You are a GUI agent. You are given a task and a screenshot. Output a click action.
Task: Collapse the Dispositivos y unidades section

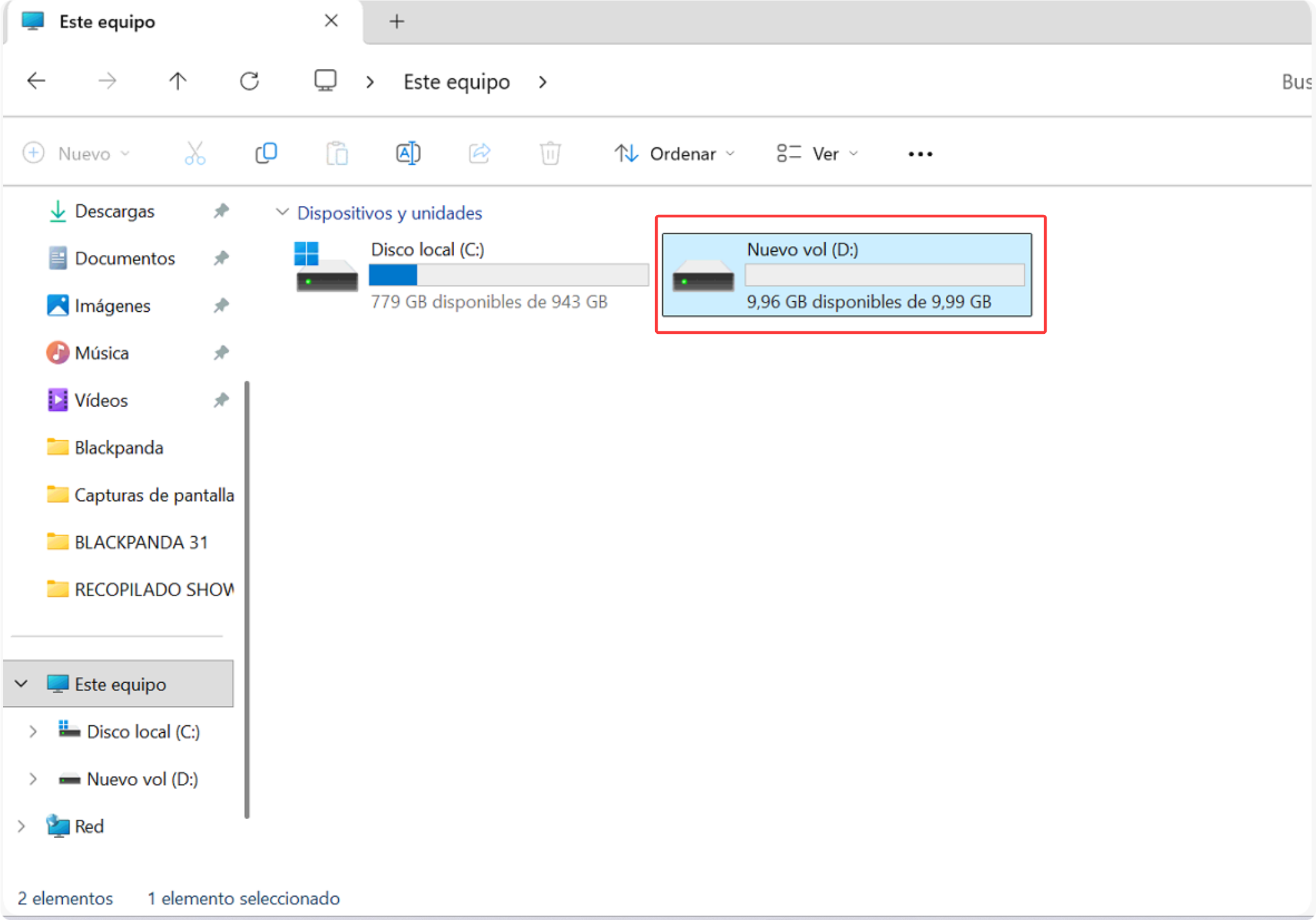[x=282, y=213]
